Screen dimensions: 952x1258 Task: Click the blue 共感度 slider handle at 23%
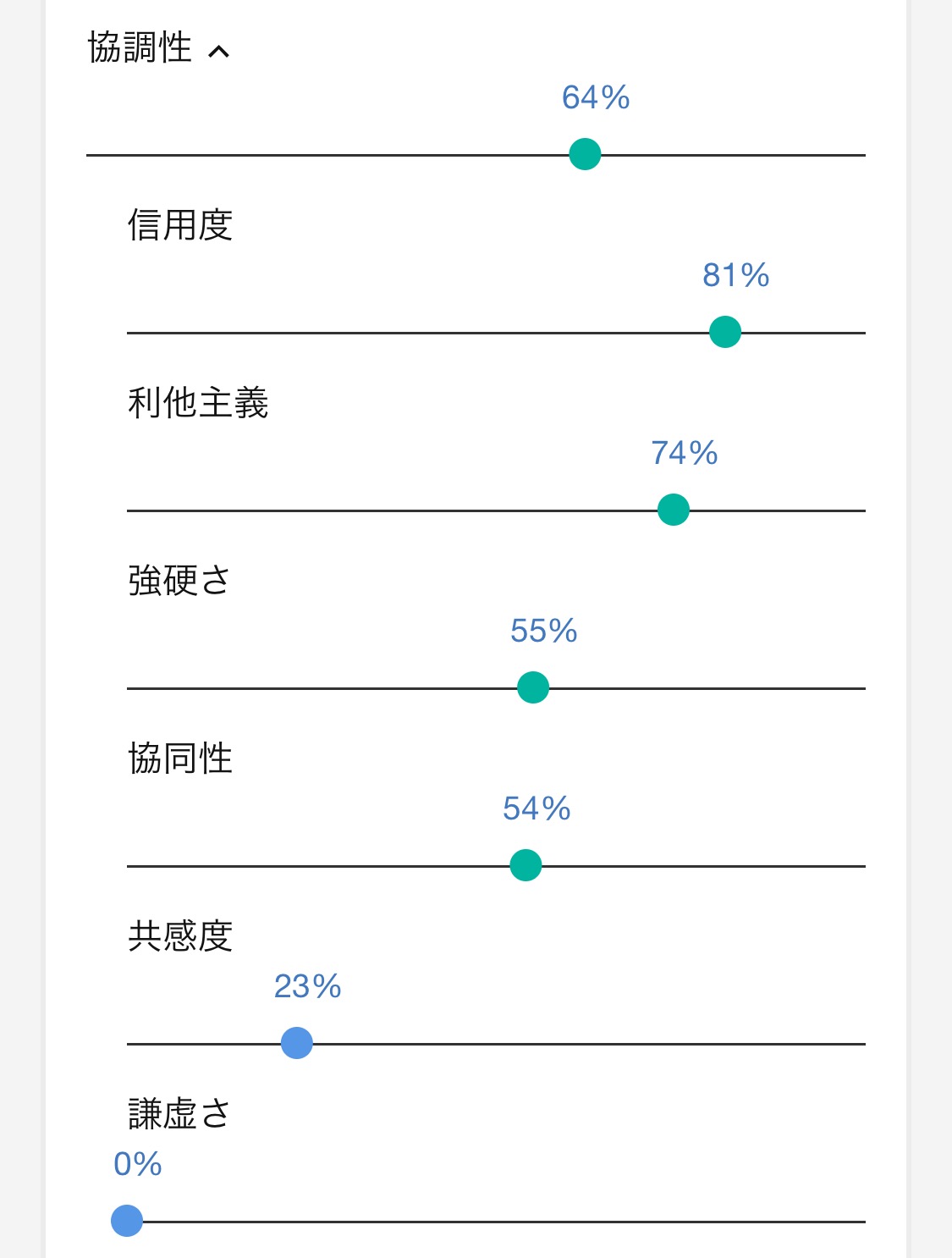(297, 1043)
